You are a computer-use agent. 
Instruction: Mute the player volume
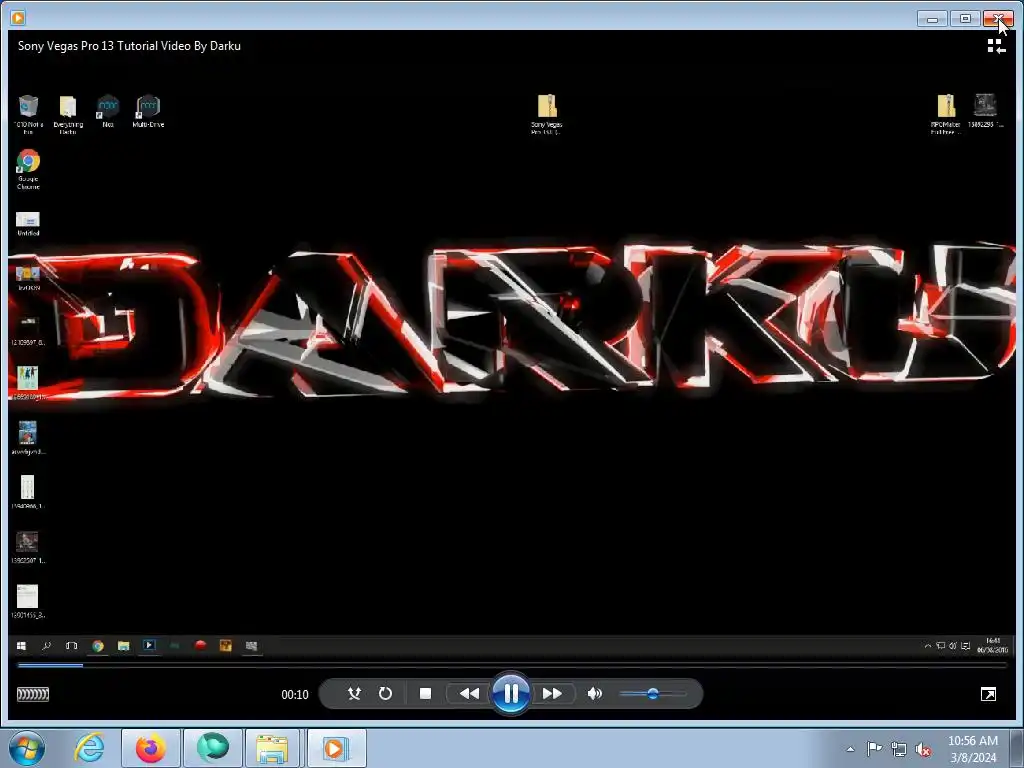(594, 694)
